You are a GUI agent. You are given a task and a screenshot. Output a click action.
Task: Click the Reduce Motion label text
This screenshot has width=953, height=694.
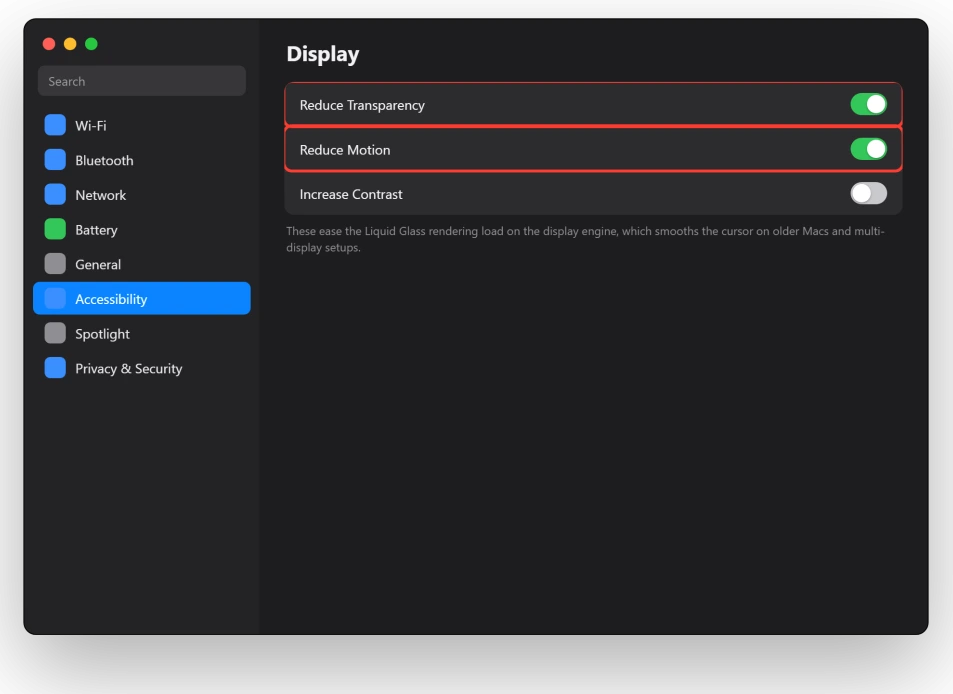coord(345,150)
